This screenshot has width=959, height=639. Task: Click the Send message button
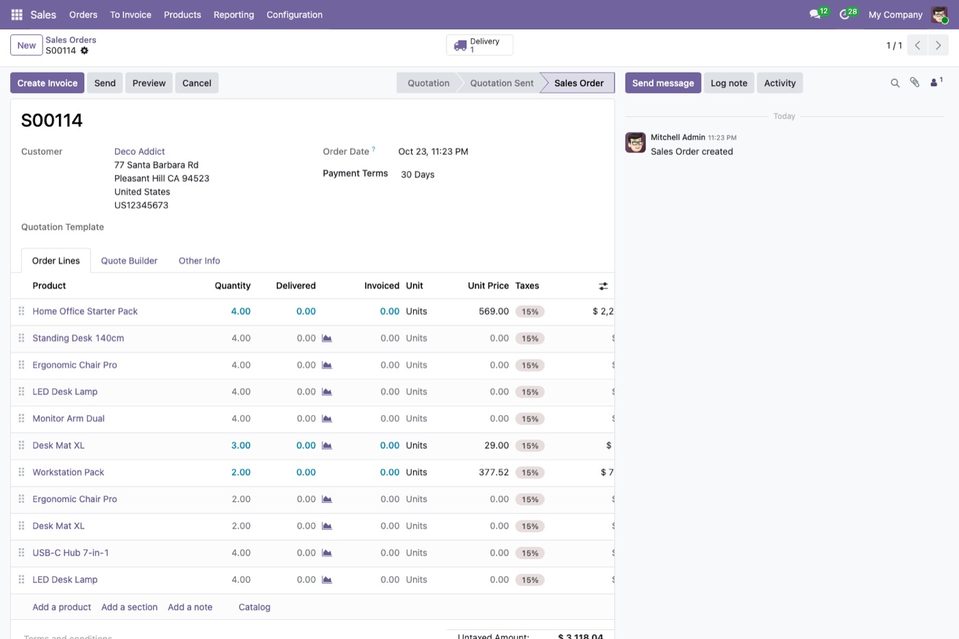pos(663,83)
